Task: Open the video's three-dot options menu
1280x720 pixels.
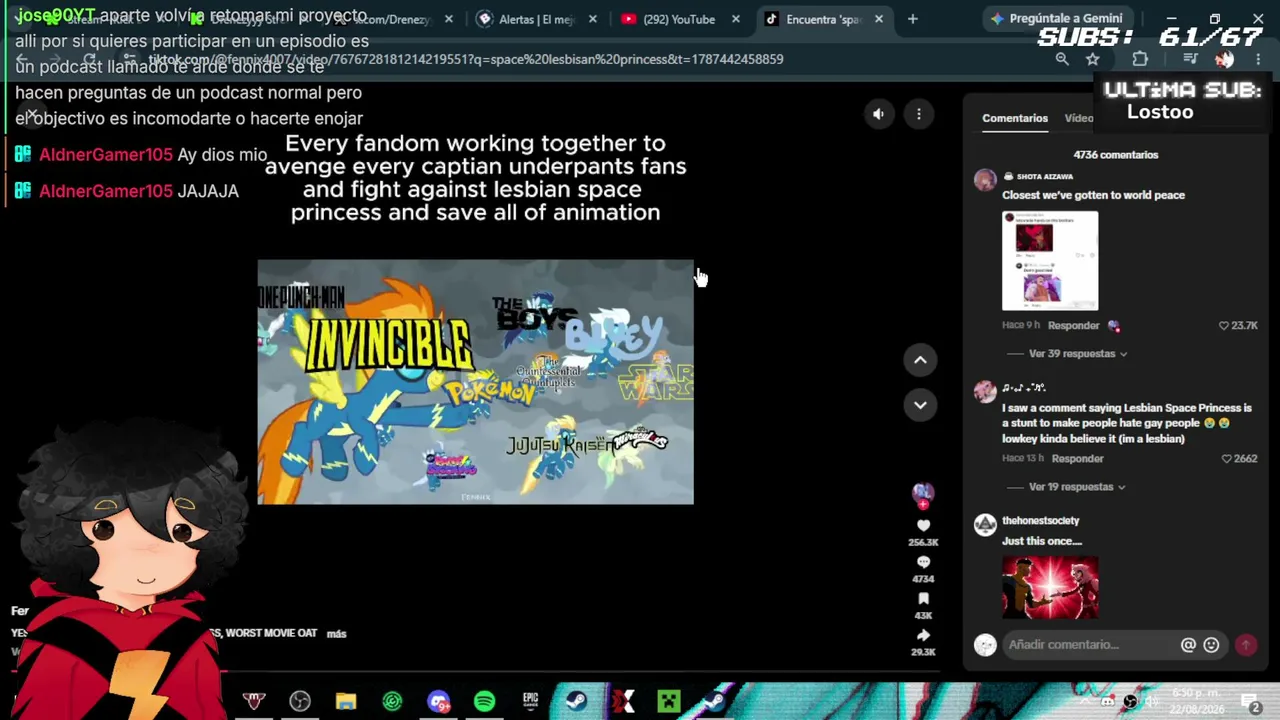Action: [918, 114]
